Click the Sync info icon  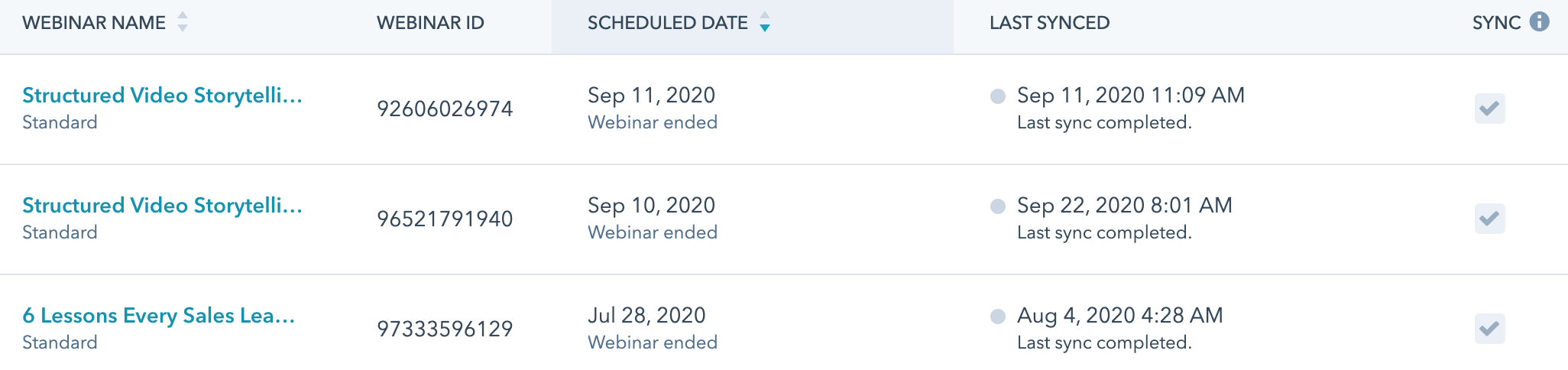pos(1539,21)
